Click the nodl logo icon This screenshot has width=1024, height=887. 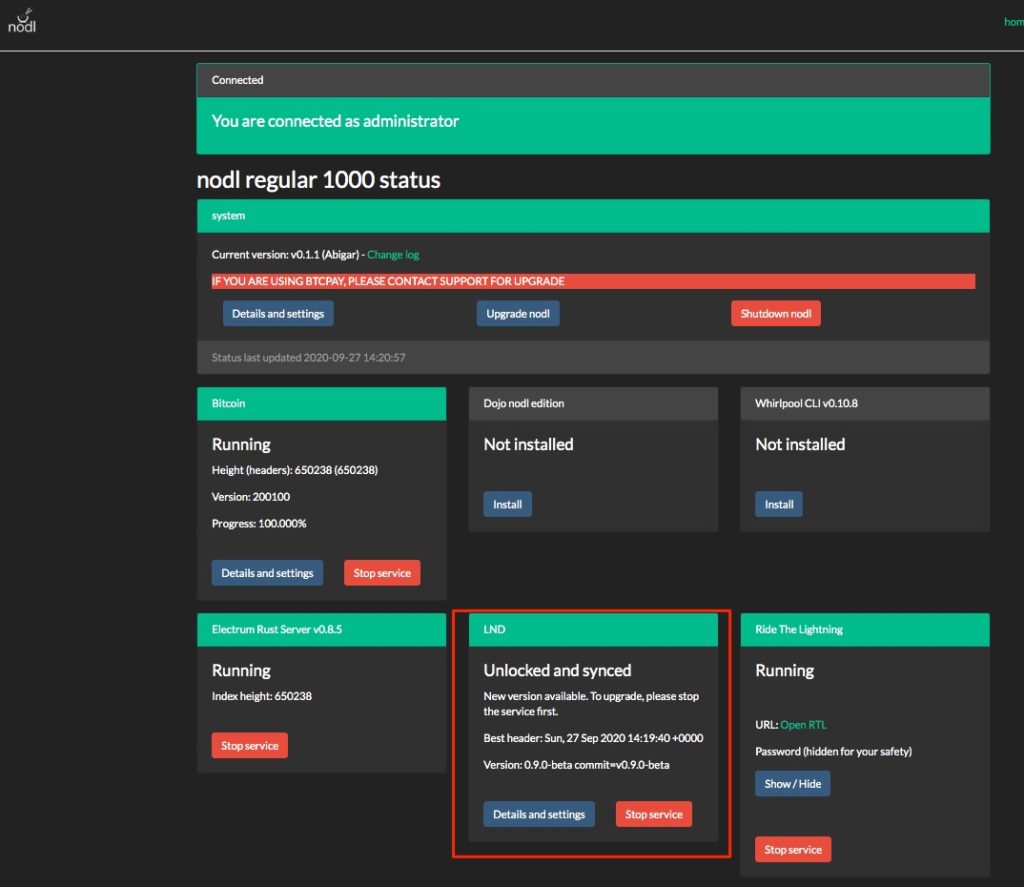click(x=22, y=21)
